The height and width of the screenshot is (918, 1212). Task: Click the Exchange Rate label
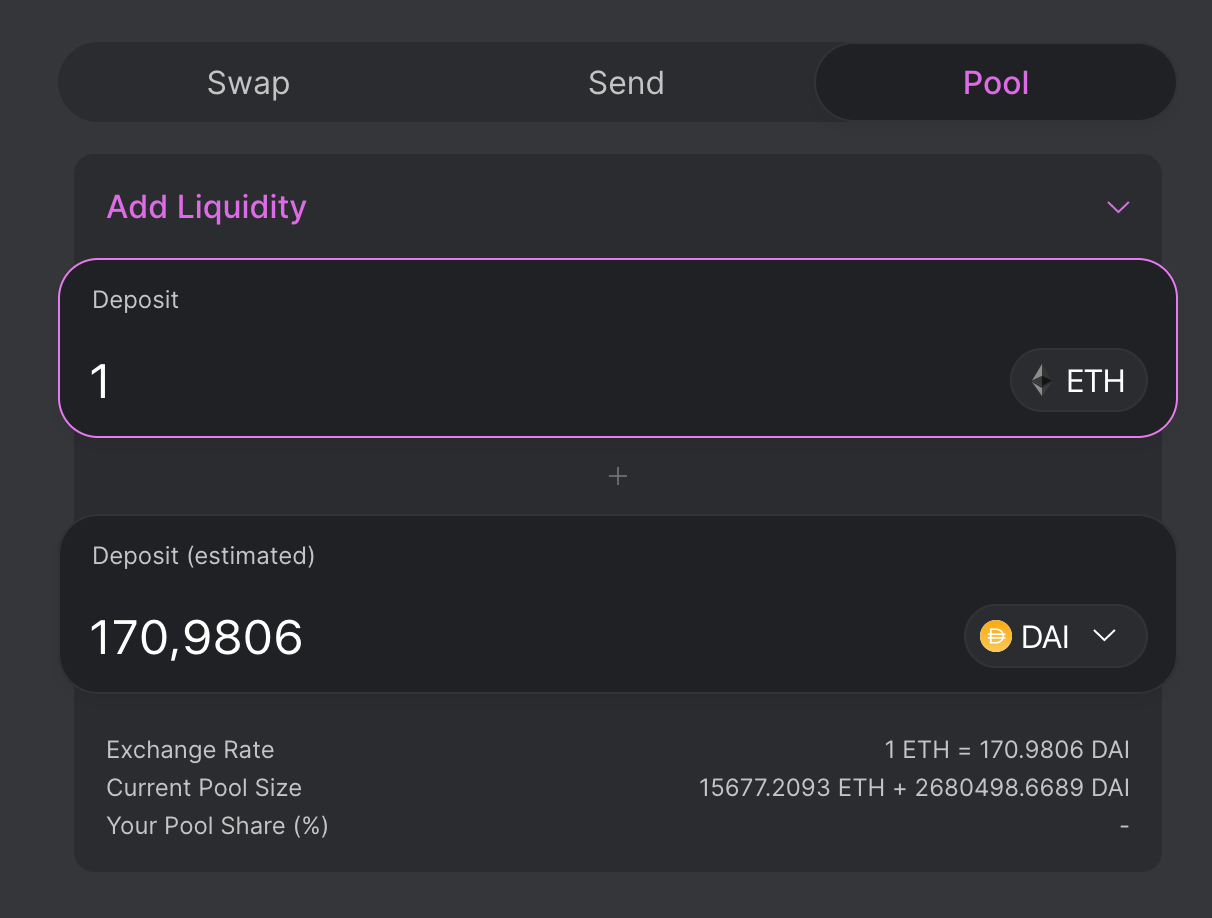190,750
